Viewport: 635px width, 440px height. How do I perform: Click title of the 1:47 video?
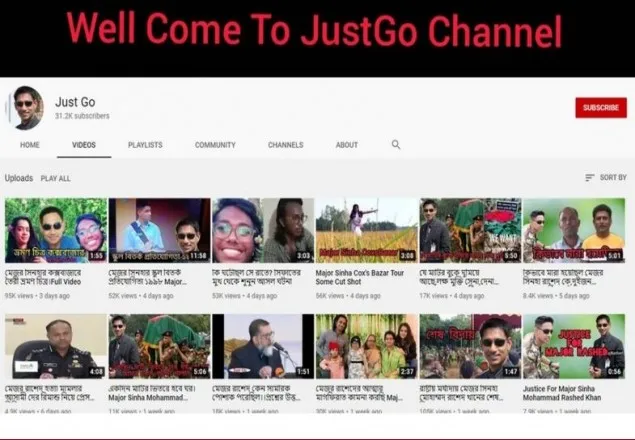(461, 393)
